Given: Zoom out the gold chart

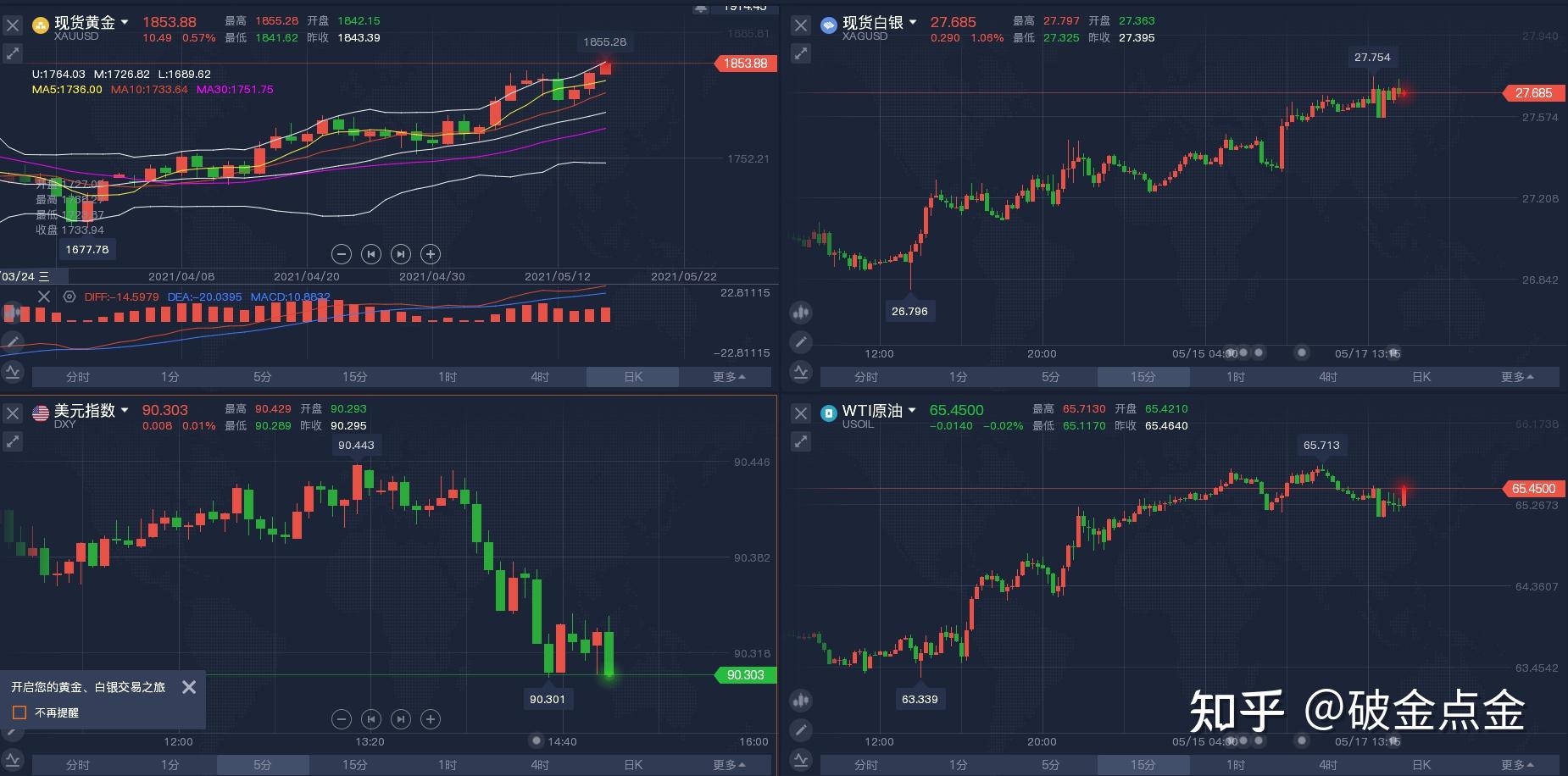Looking at the screenshot, I should click(341, 253).
